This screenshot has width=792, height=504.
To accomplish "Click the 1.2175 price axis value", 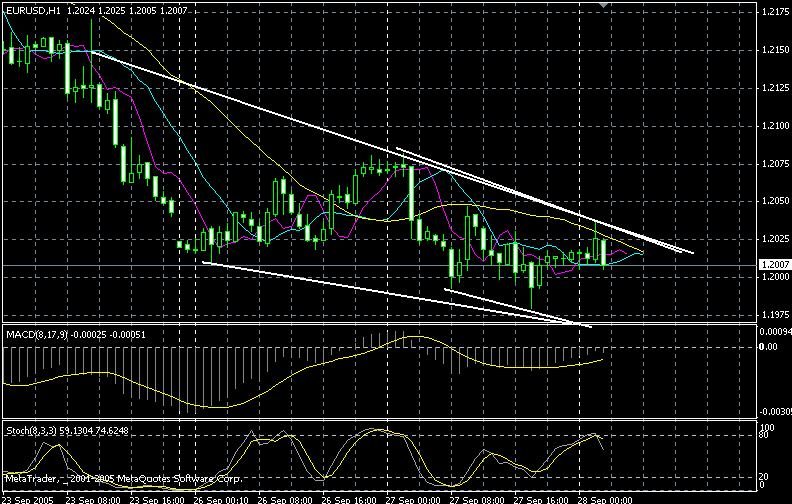I will (x=775, y=11).
